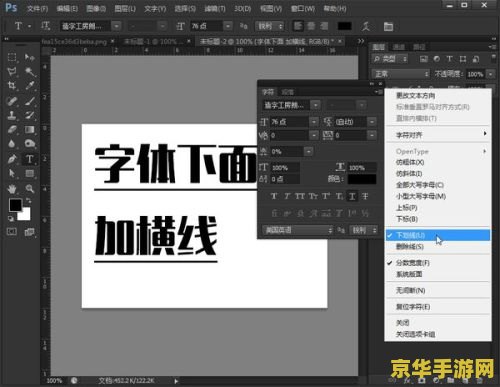Select the Pen tool
500x387 pixels.
pos(12,159)
